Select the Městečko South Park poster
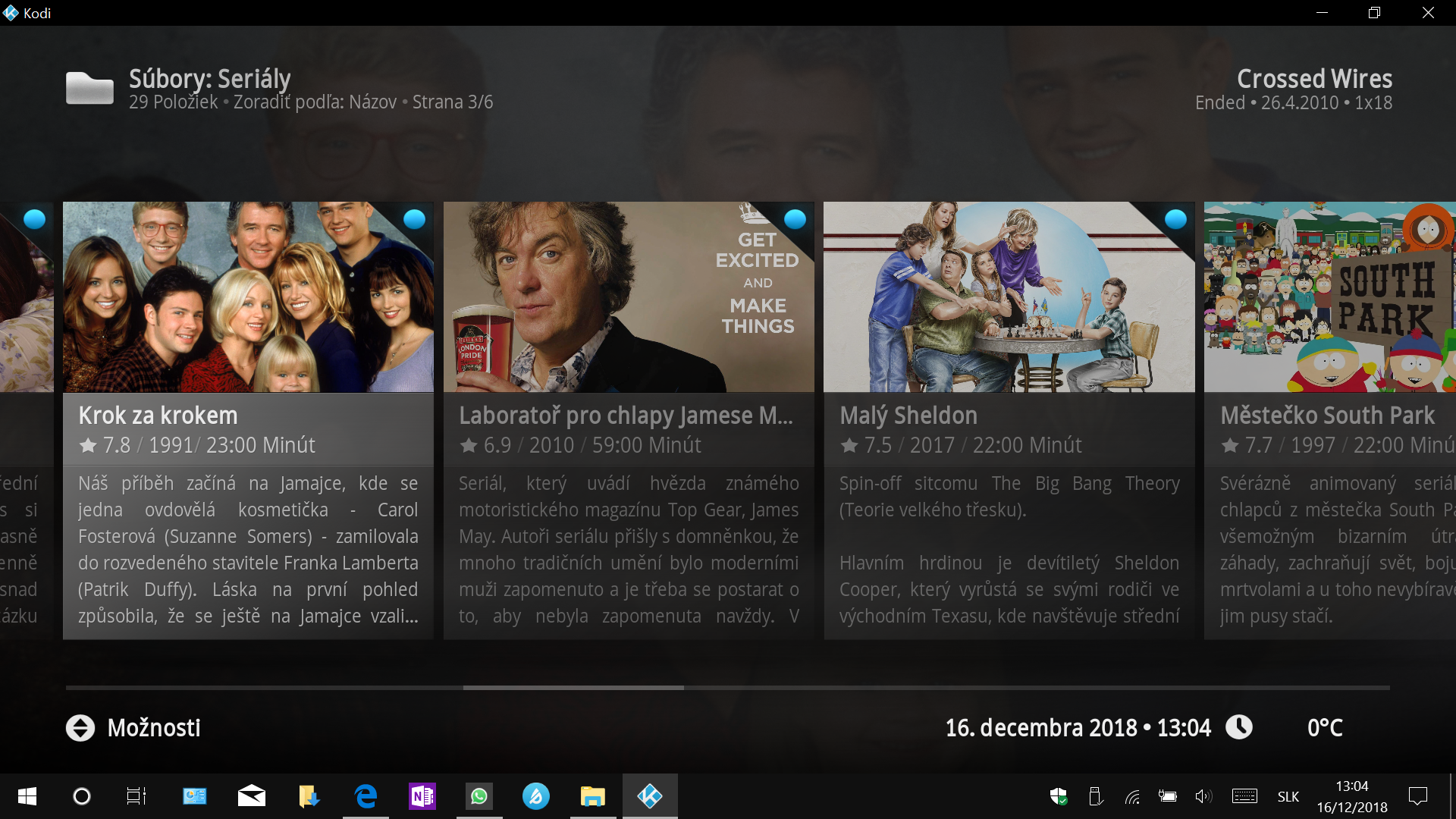This screenshot has width=1456, height=819. (1329, 297)
